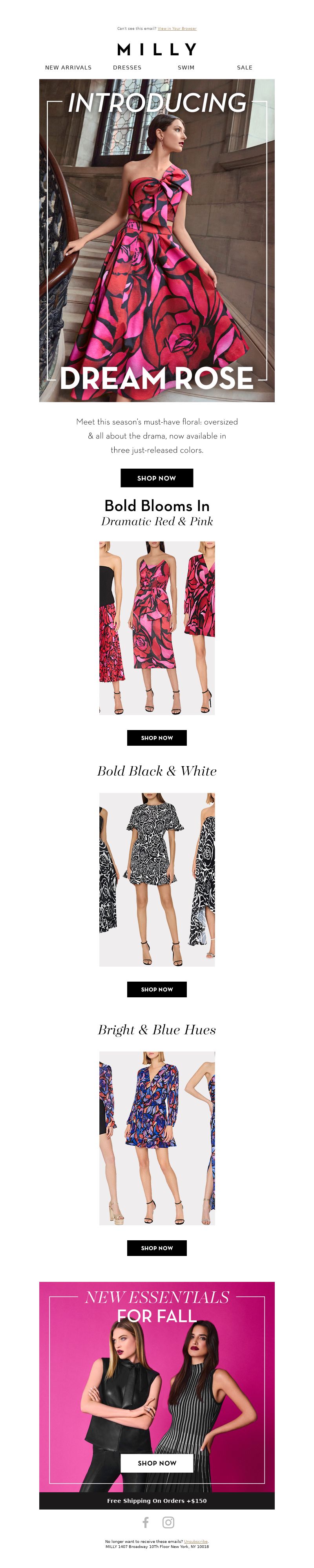This screenshot has width=314, height=1568.
Task: Open the black and white dresses image
Action: (157, 880)
